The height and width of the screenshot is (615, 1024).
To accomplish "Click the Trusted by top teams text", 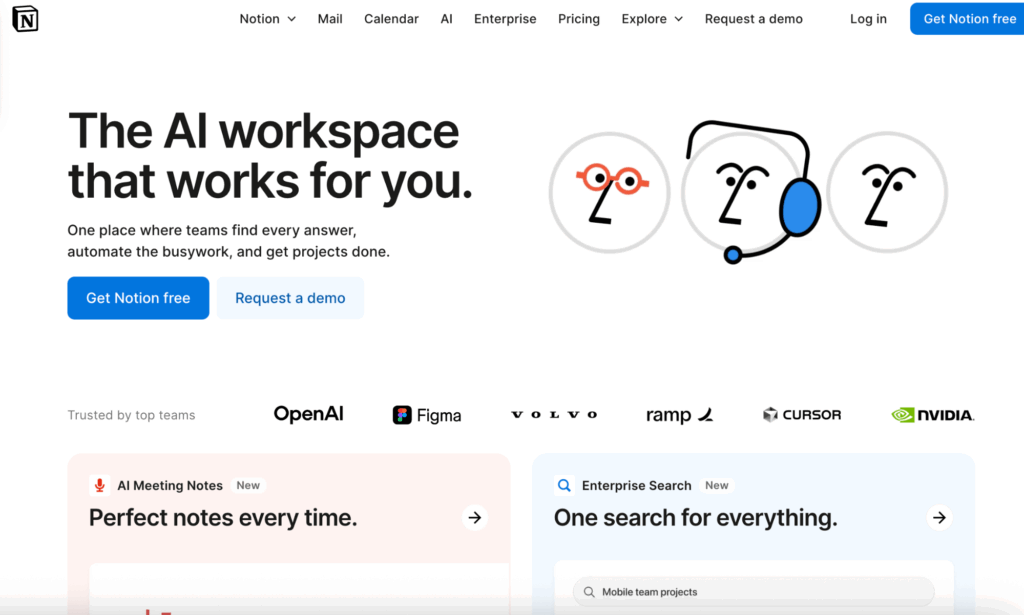I will [131, 415].
